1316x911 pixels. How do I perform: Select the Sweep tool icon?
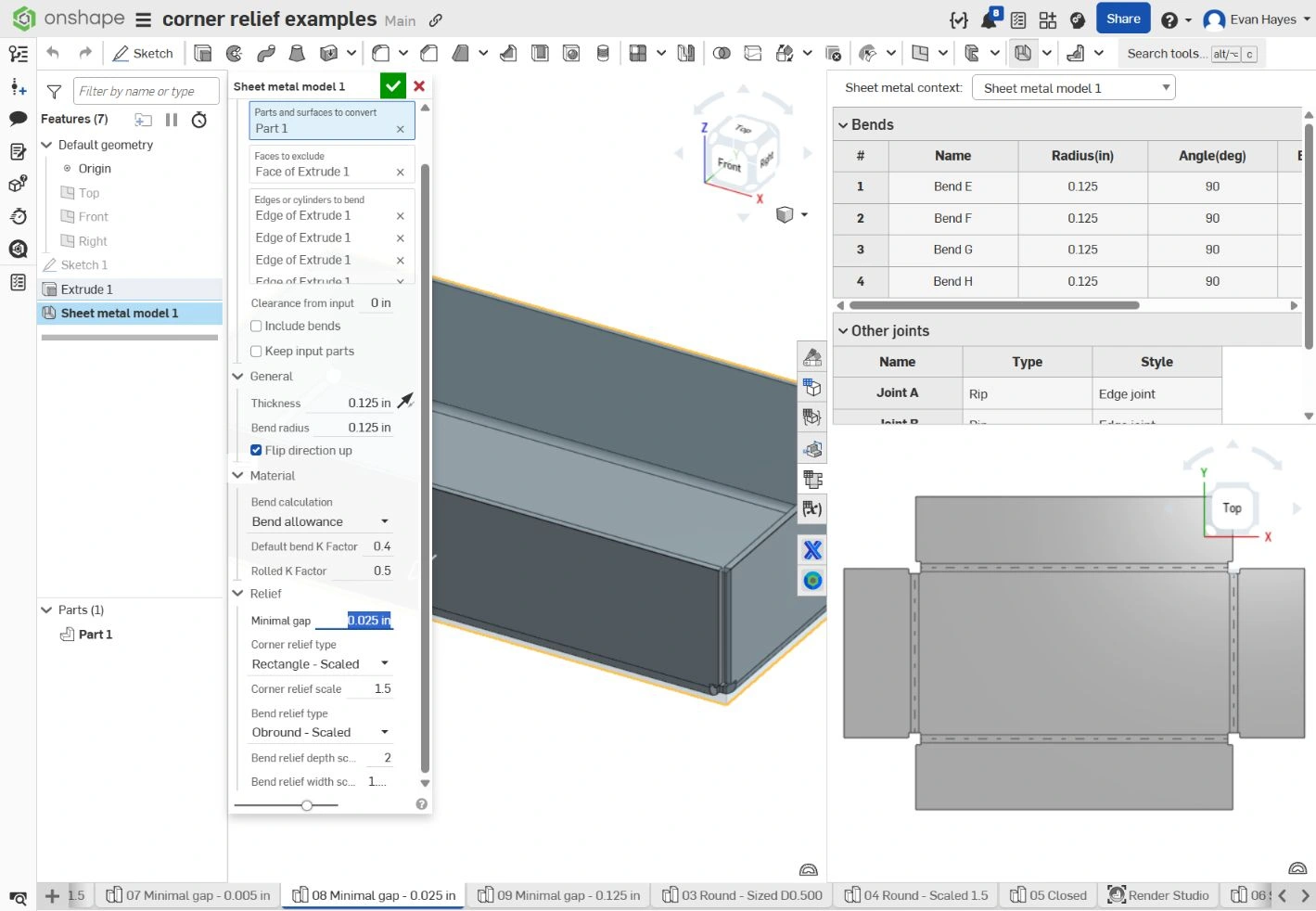click(266, 53)
